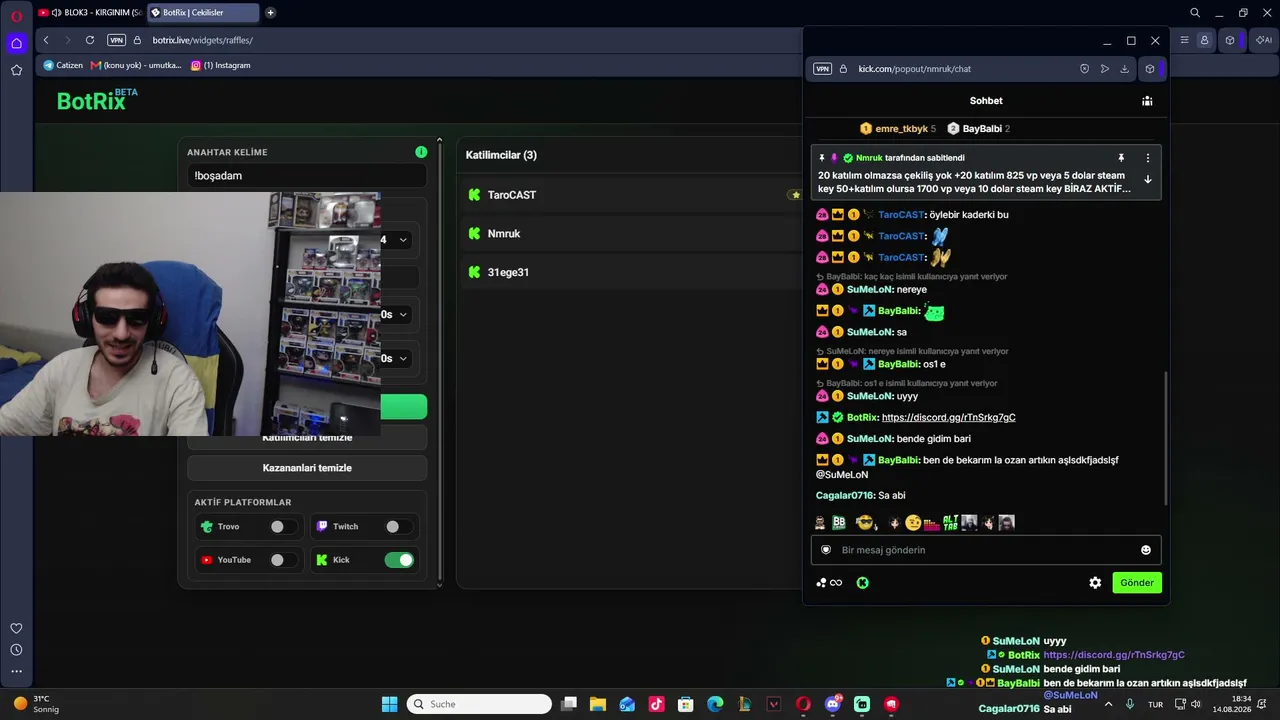Open history clock in Opera sidebar
The width and height of the screenshot is (1280, 720).
(16, 650)
